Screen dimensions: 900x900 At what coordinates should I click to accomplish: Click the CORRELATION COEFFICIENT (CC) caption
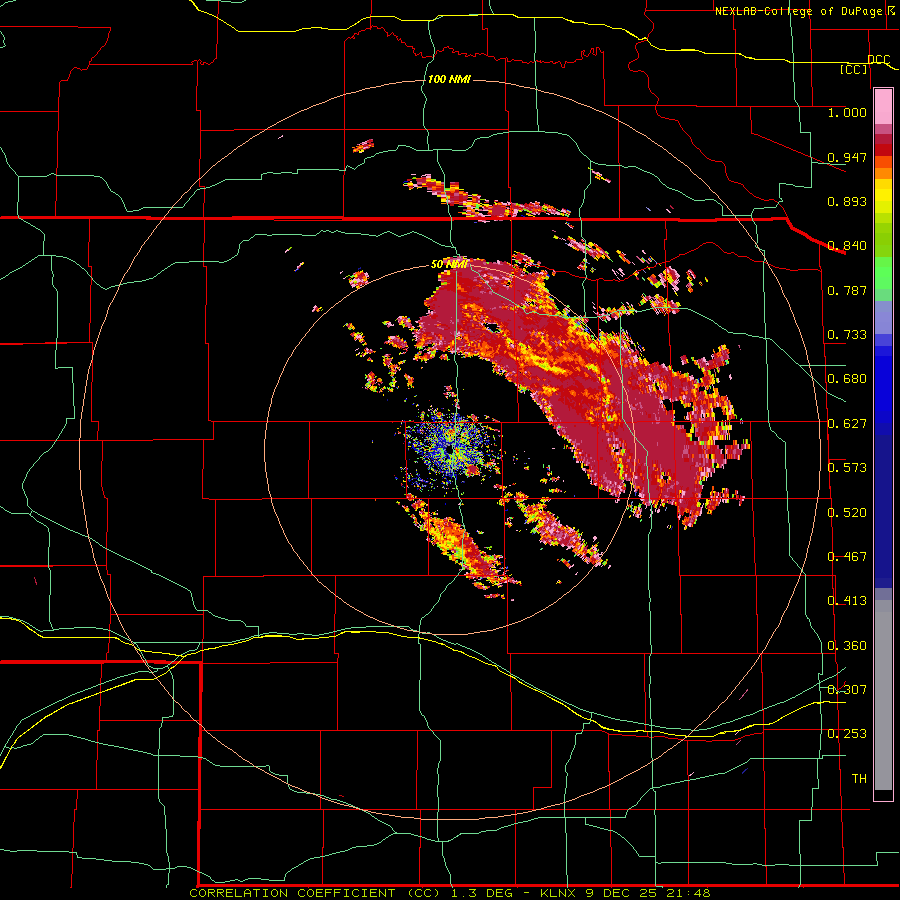pos(315,893)
